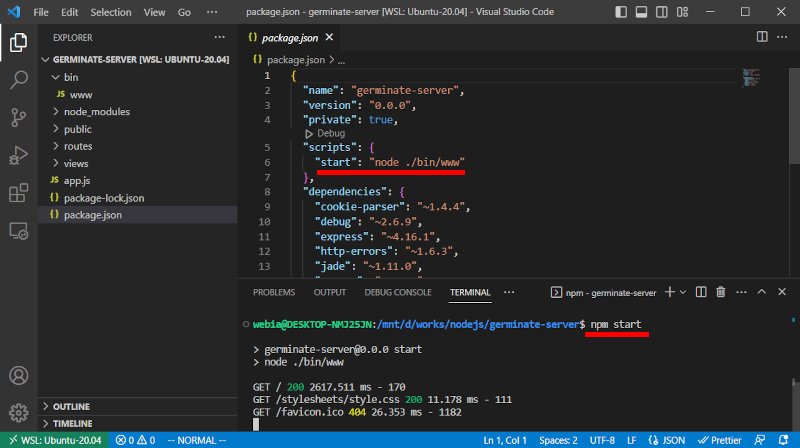This screenshot has height=448, width=800.
Task: Open the File menu
Action: coord(41,12)
